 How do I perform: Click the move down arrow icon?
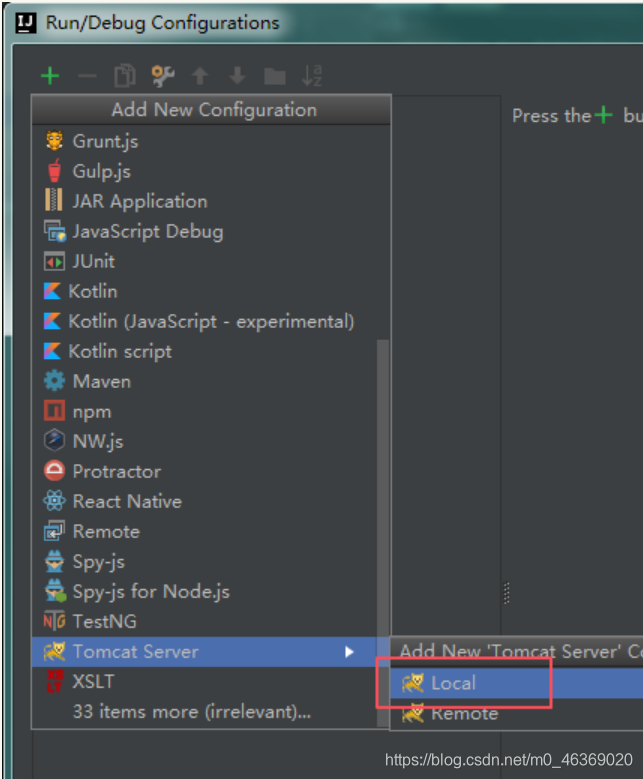click(238, 76)
